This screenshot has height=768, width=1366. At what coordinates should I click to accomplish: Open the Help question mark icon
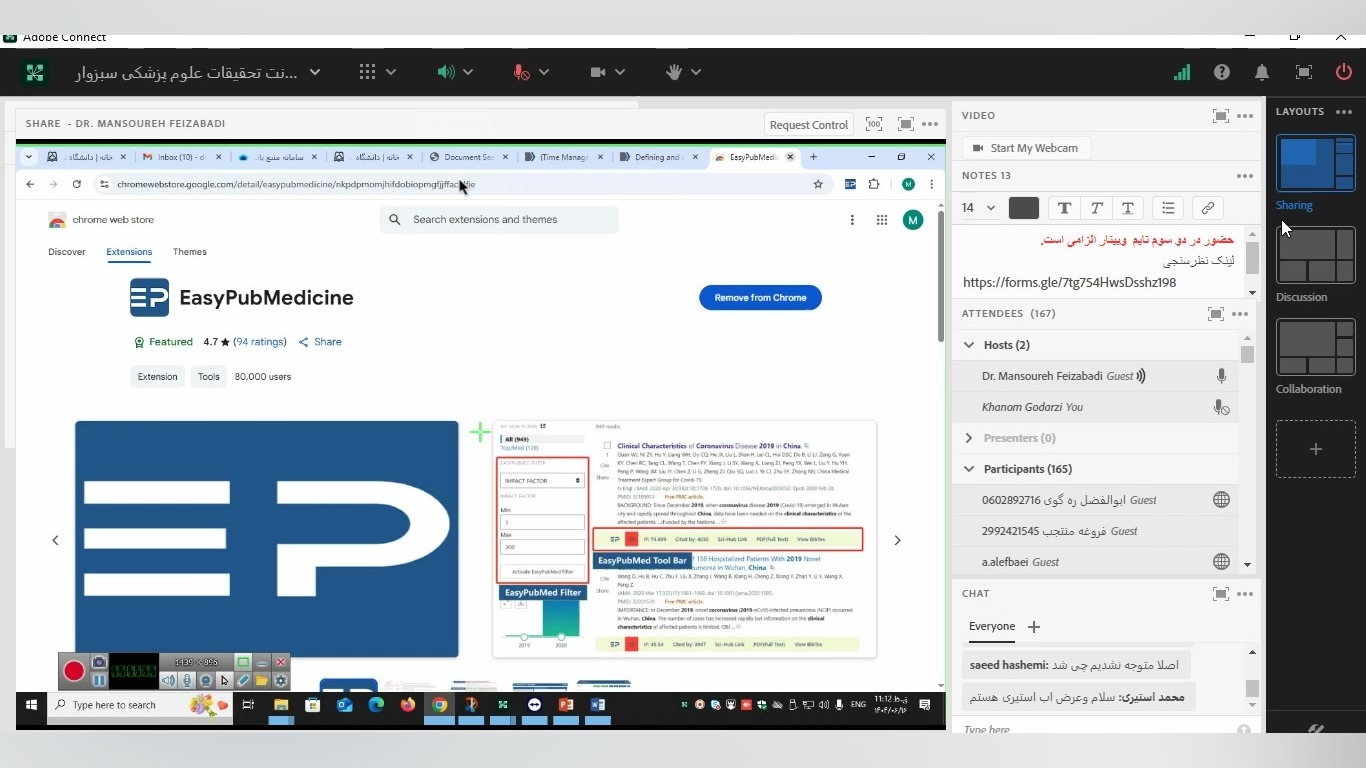(x=1222, y=72)
